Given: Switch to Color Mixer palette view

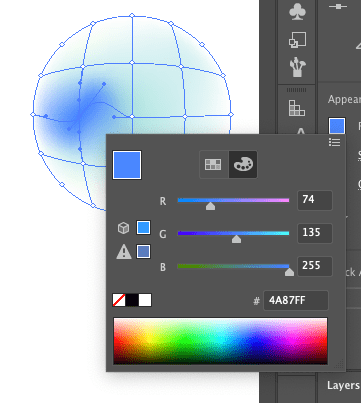Looking at the screenshot, I should (x=243, y=164).
